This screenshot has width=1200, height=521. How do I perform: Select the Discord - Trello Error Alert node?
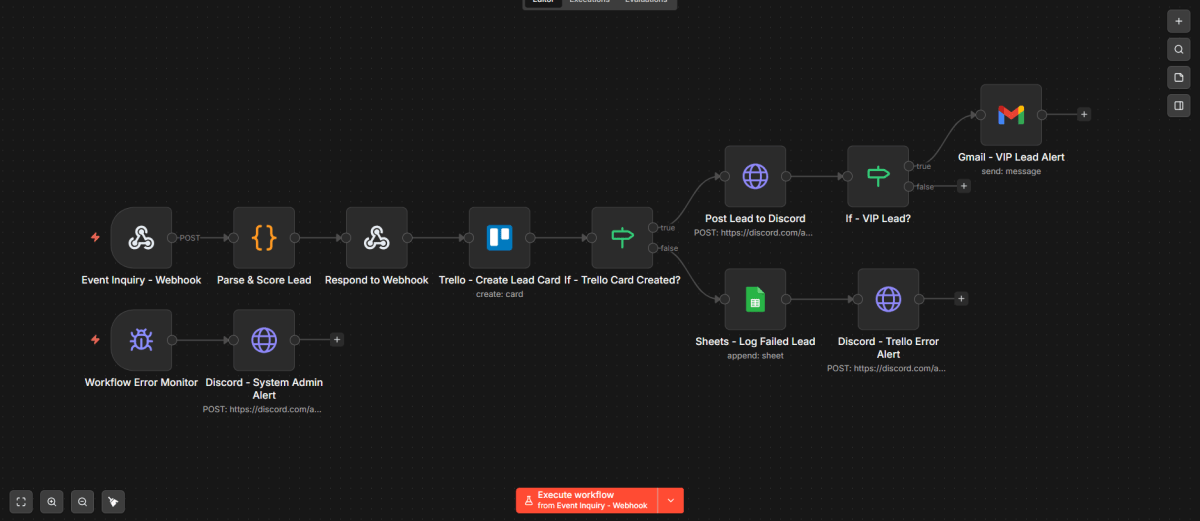click(888, 299)
